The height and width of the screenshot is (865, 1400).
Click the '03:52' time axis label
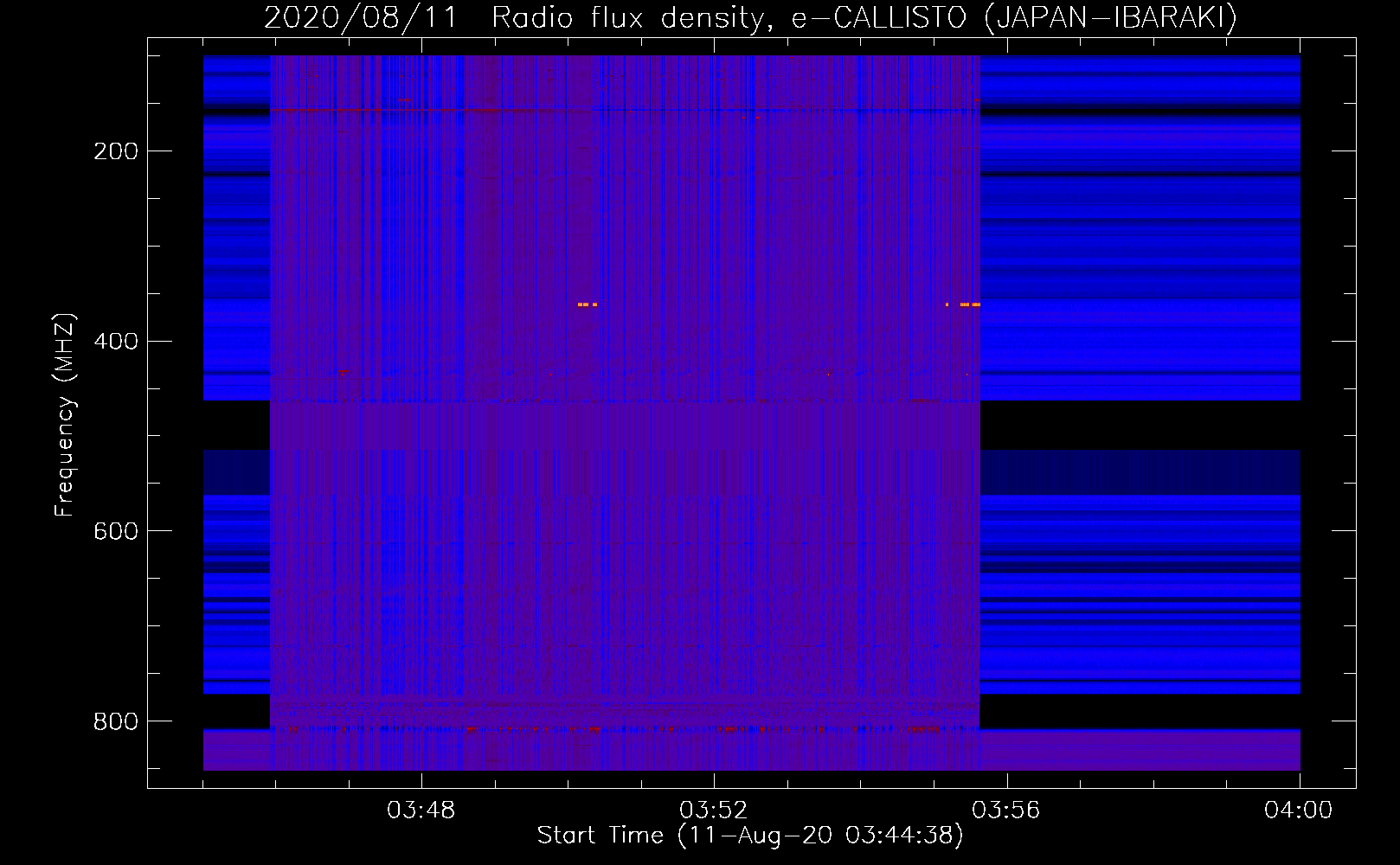click(x=714, y=811)
